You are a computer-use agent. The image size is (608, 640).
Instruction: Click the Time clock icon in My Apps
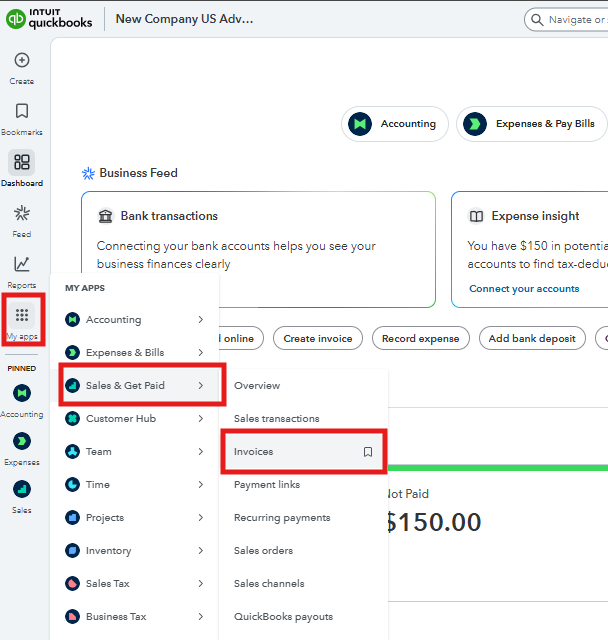click(73, 484)
